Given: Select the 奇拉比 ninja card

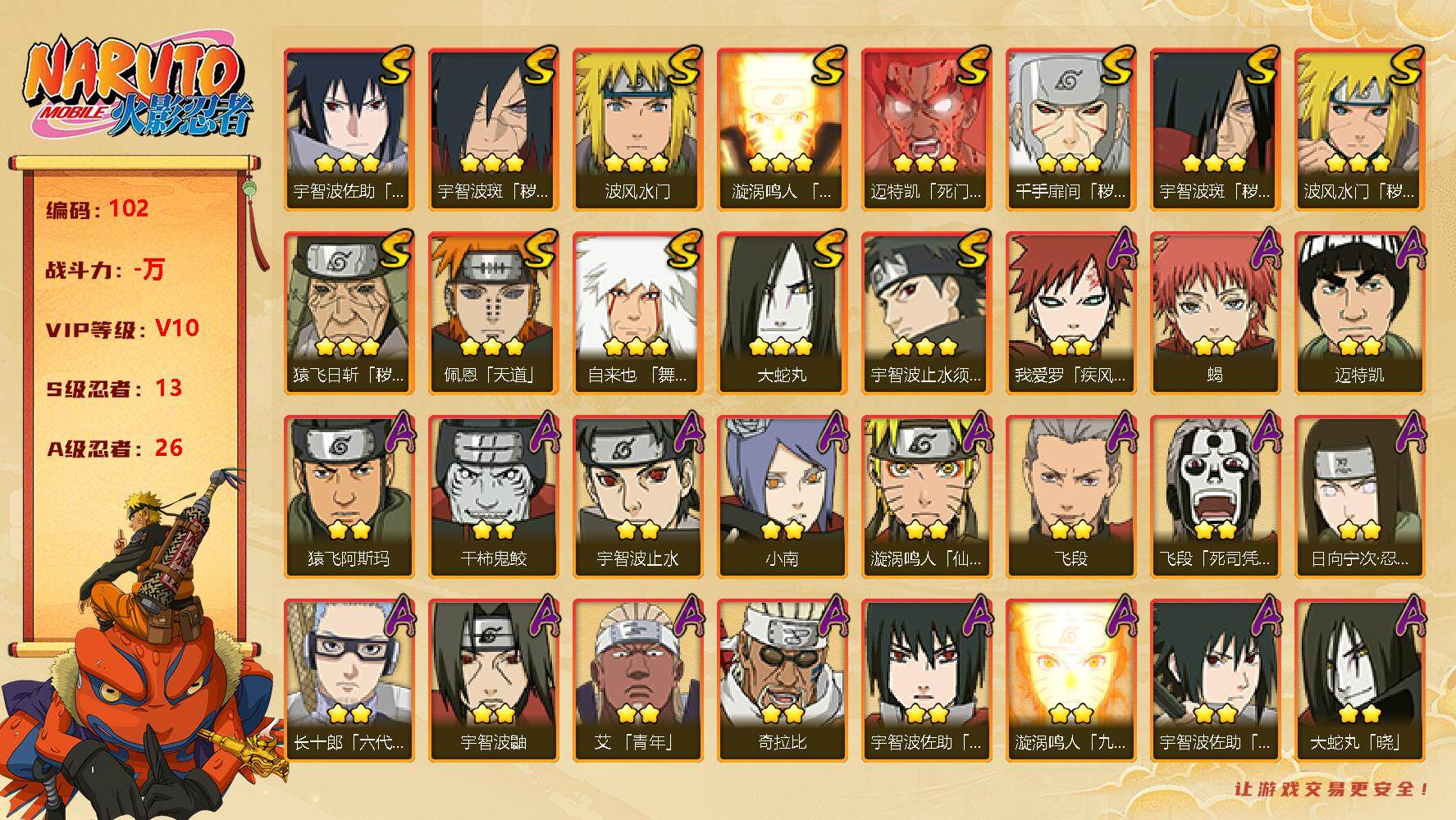Looking at the screenshot, I should click(782, 680).
